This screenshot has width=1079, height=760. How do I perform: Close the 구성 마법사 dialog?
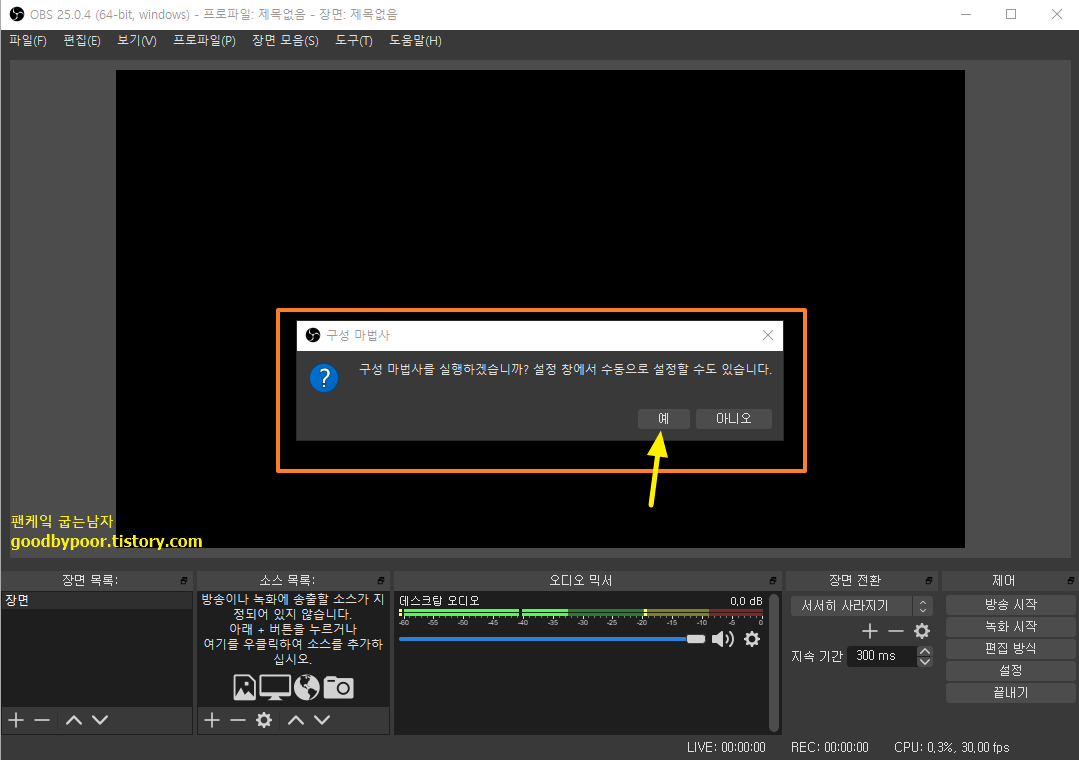[768, 335]
